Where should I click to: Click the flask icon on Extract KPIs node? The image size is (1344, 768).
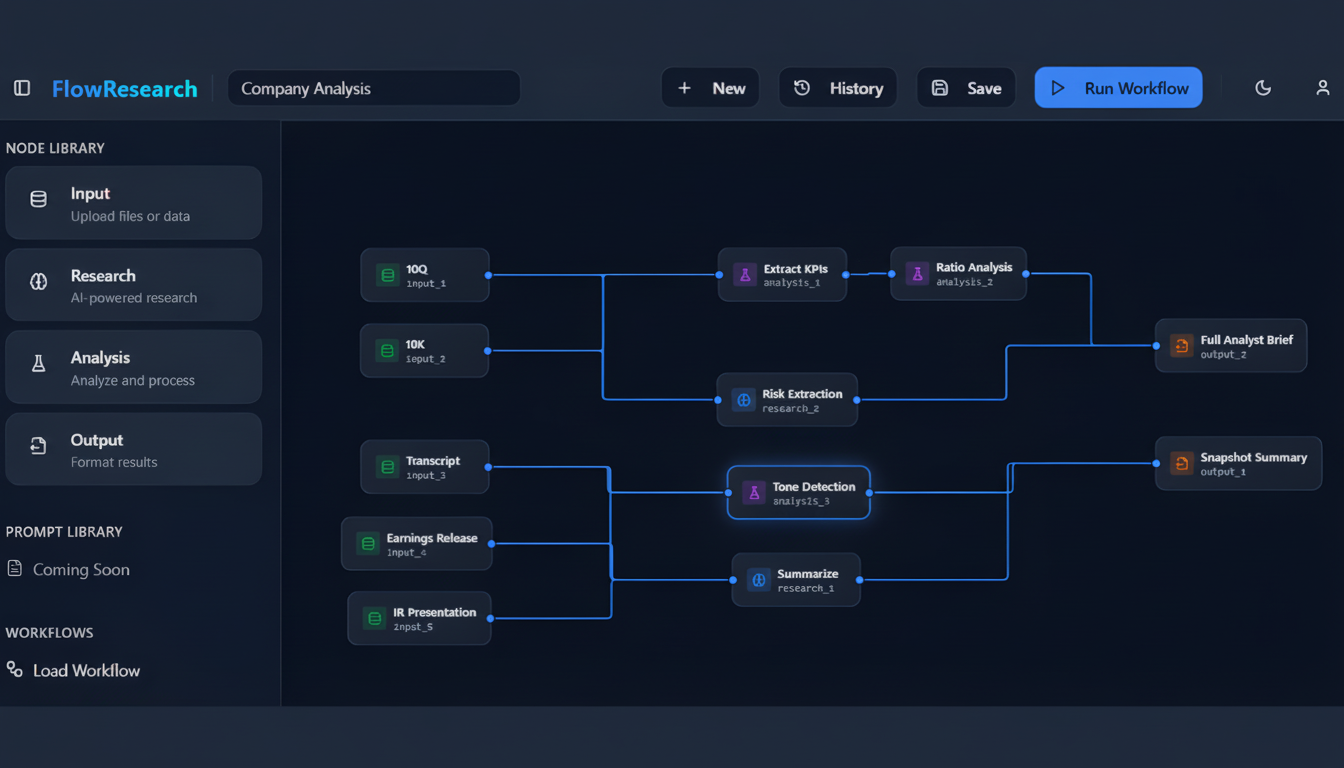744,275
